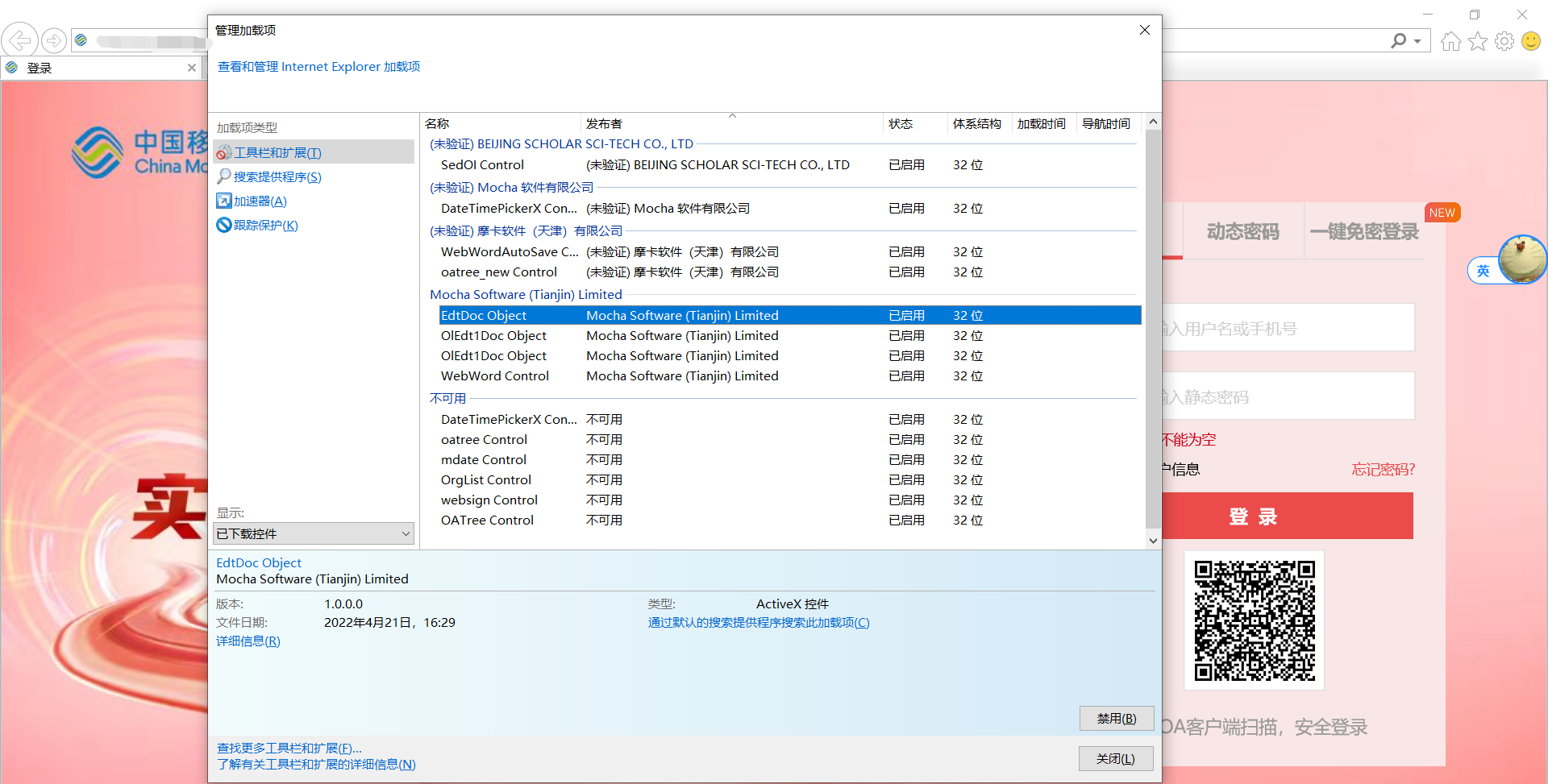Click the address bar search magnifier
Image resolution: width=1548 pixels, height=784 pixels.
click(x=1399, y=40)
